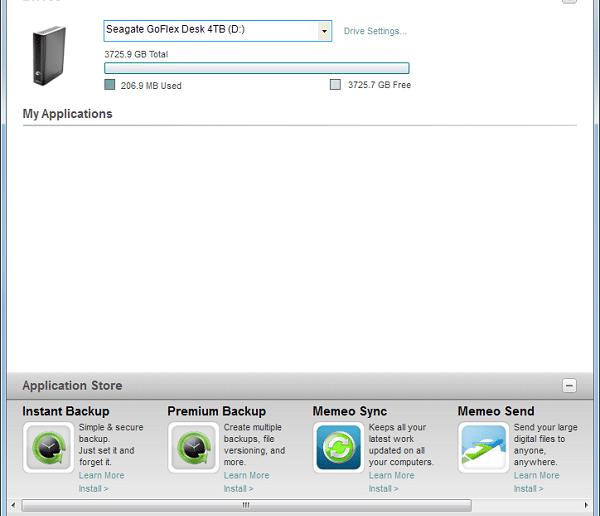Open the Instant Backup clock icon

coord(48,447)
